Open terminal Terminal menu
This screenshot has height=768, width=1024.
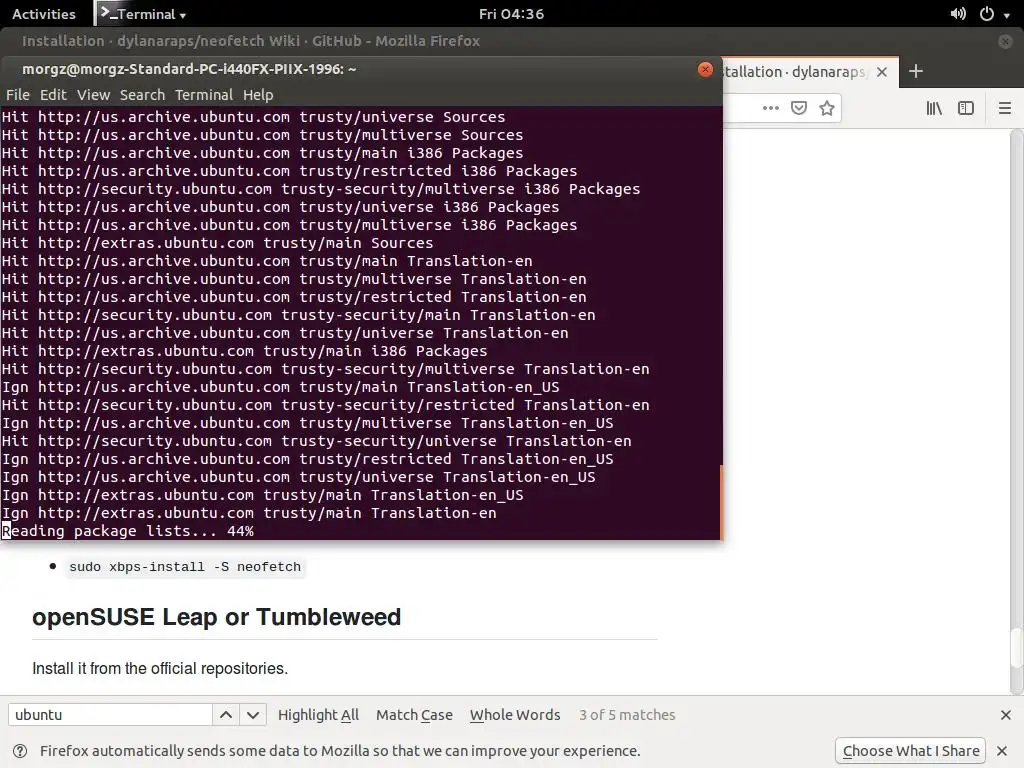pyautogui.click(x=204, y=95)
